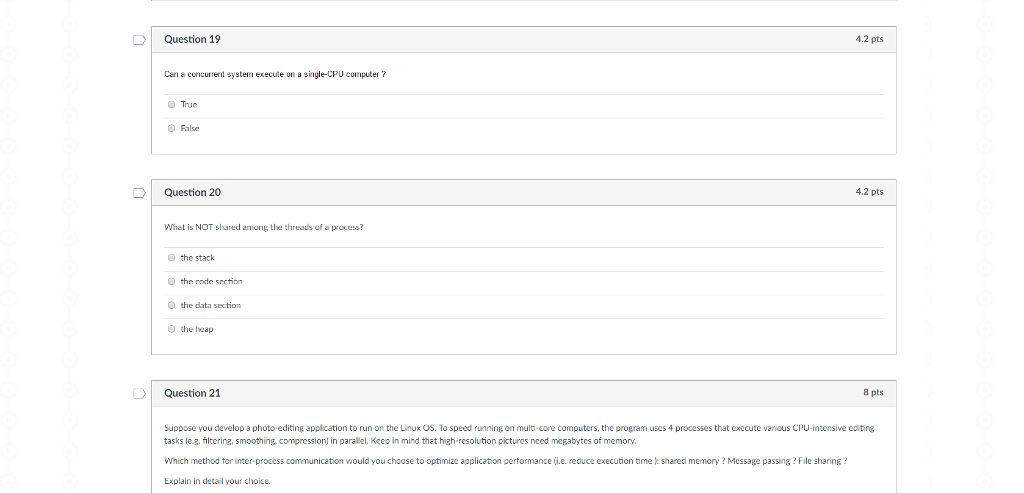This screenshot has width=1024, height=493.
Task: Select the True radio button
Action: tap(172, 104)
